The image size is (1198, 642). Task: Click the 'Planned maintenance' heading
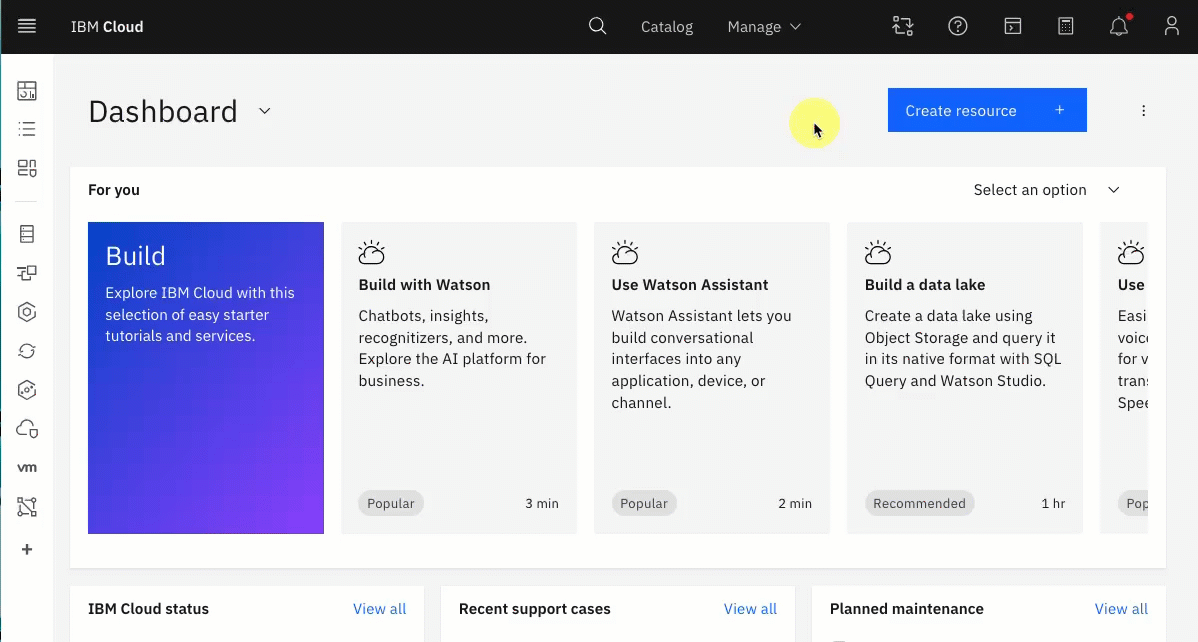pyautogui.click(x=906, y=609)
